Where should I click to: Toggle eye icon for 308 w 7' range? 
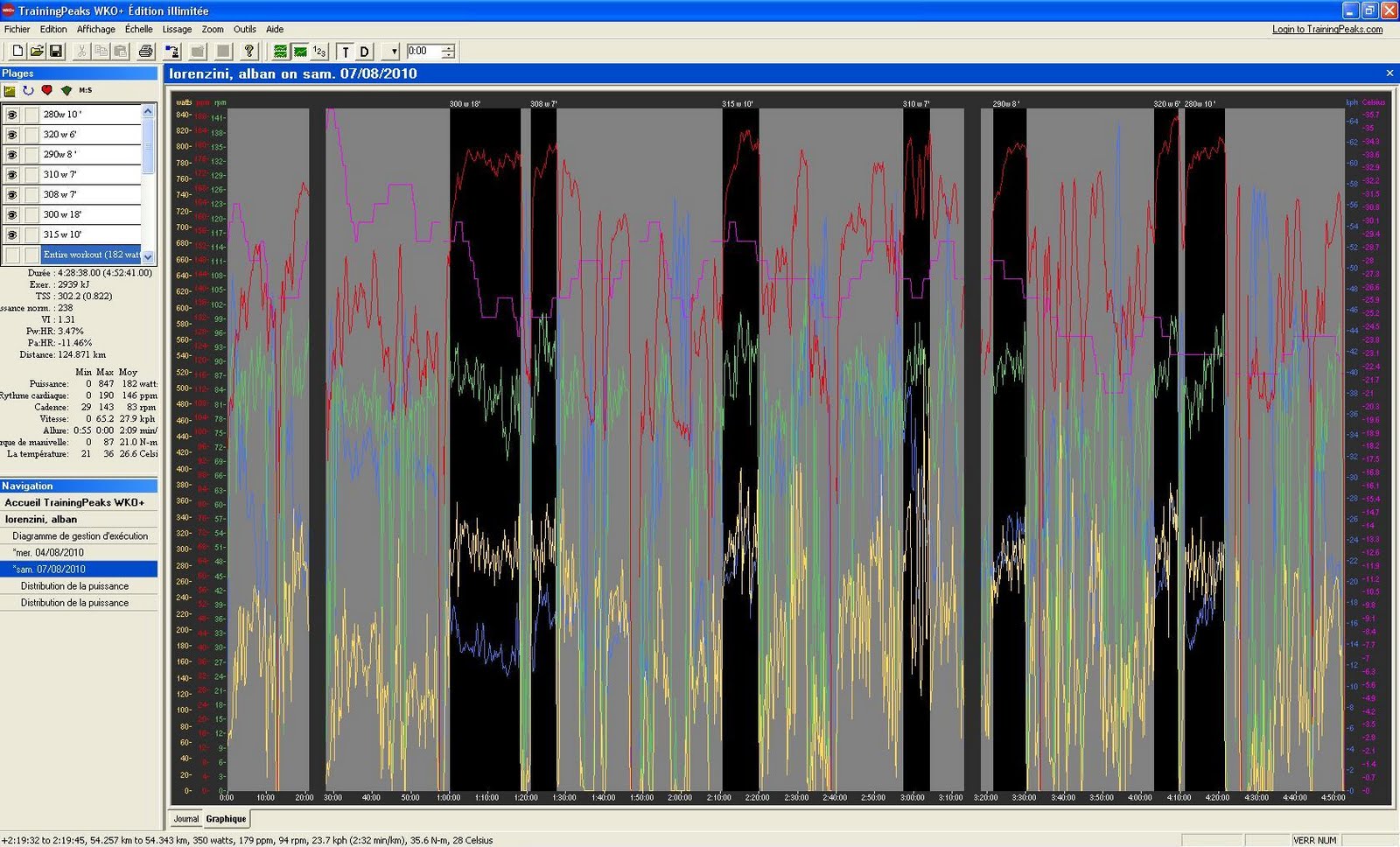pyautogui.click(x=12, y=195)
